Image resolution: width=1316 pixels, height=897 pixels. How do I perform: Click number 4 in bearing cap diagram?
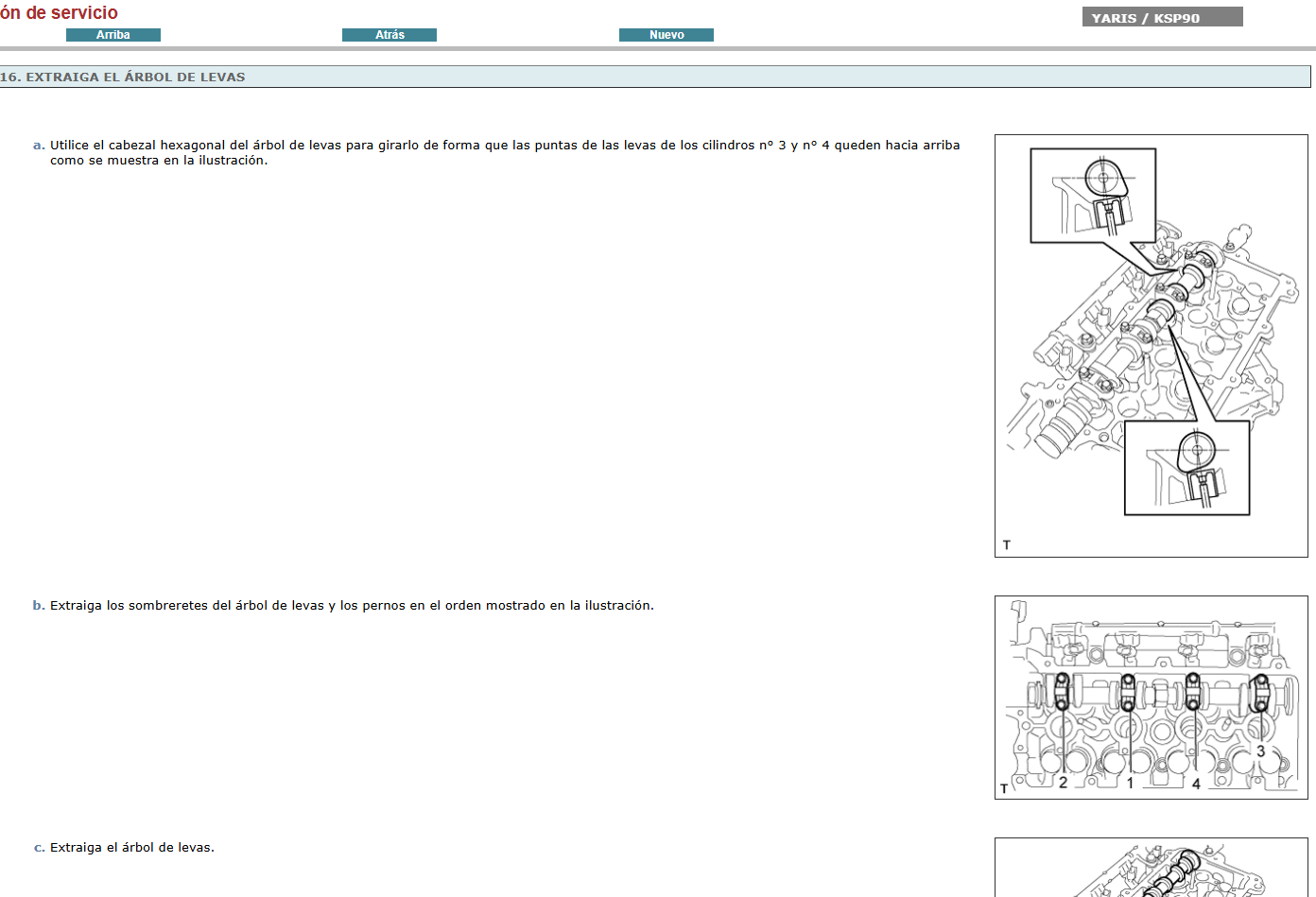(1196, 784)
